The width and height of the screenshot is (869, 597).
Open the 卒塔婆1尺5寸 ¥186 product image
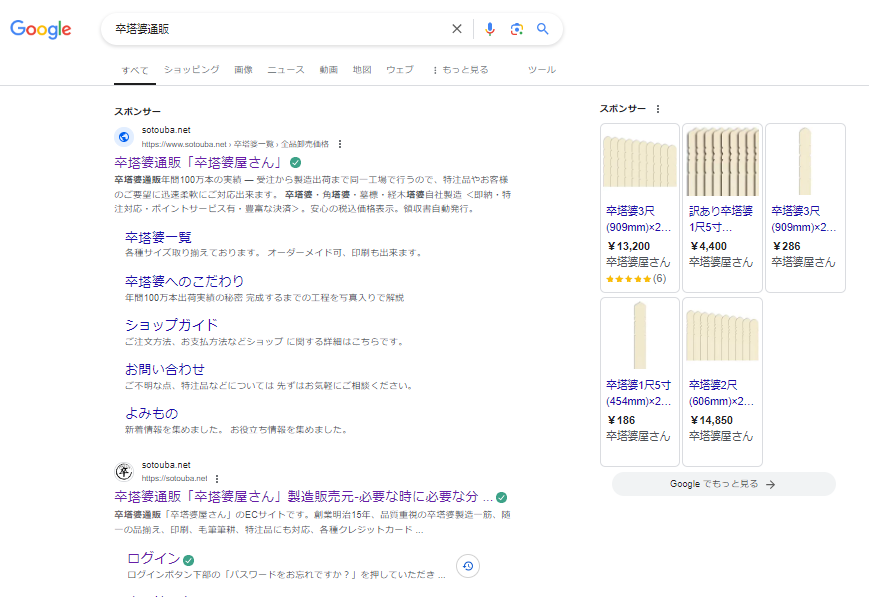[x=640, y=335]
